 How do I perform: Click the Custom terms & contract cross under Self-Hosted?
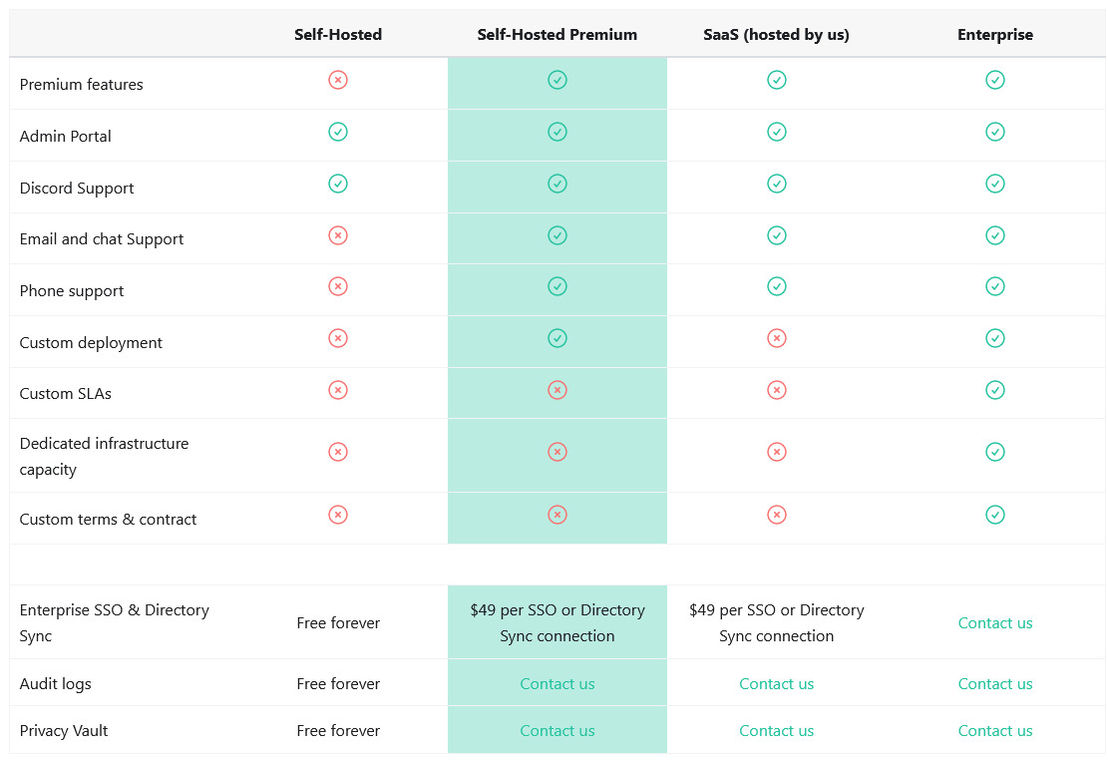pyautogui.click(x=338, y=514)
